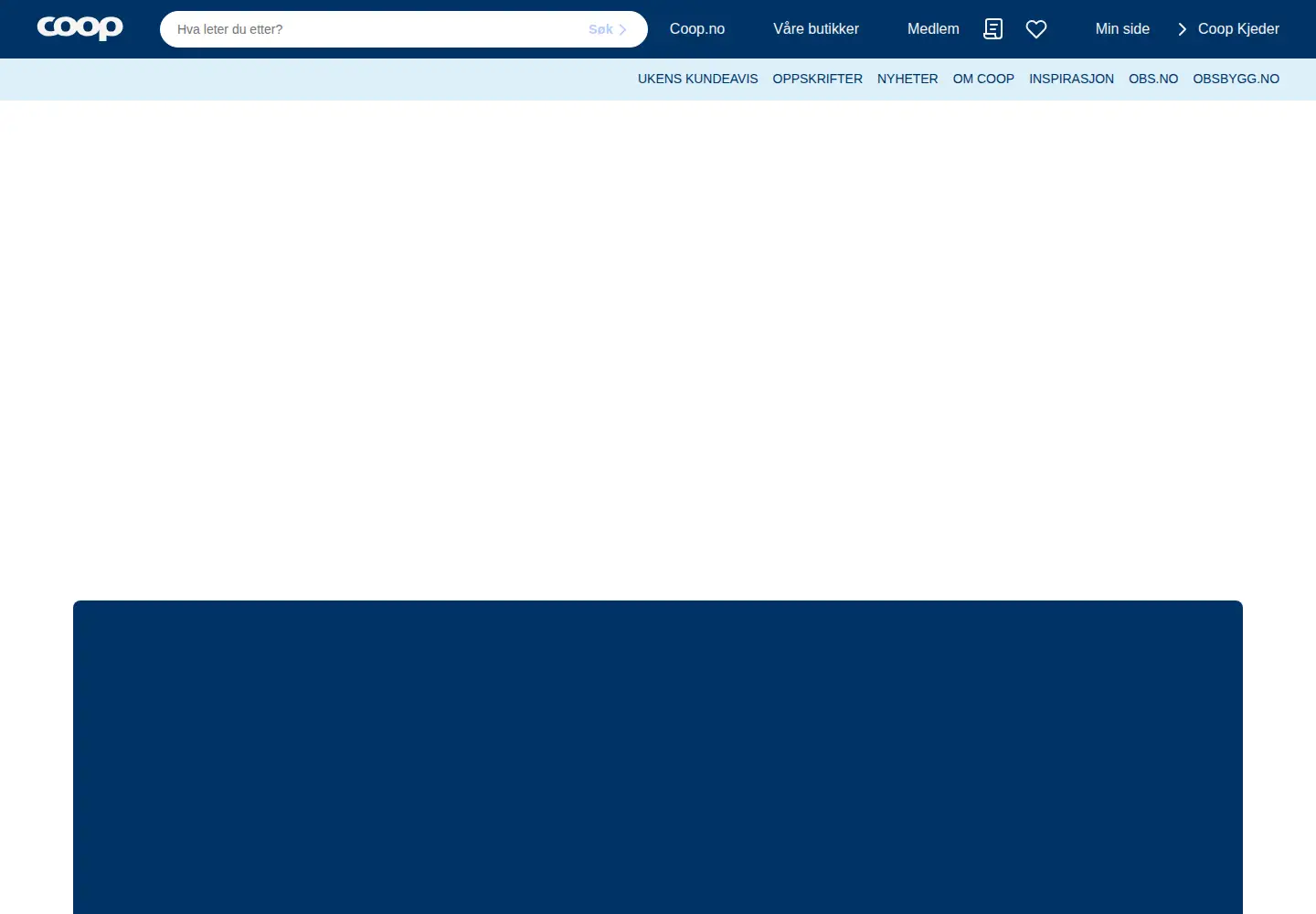Open Coop.no in the header

(x=697, y=29)
